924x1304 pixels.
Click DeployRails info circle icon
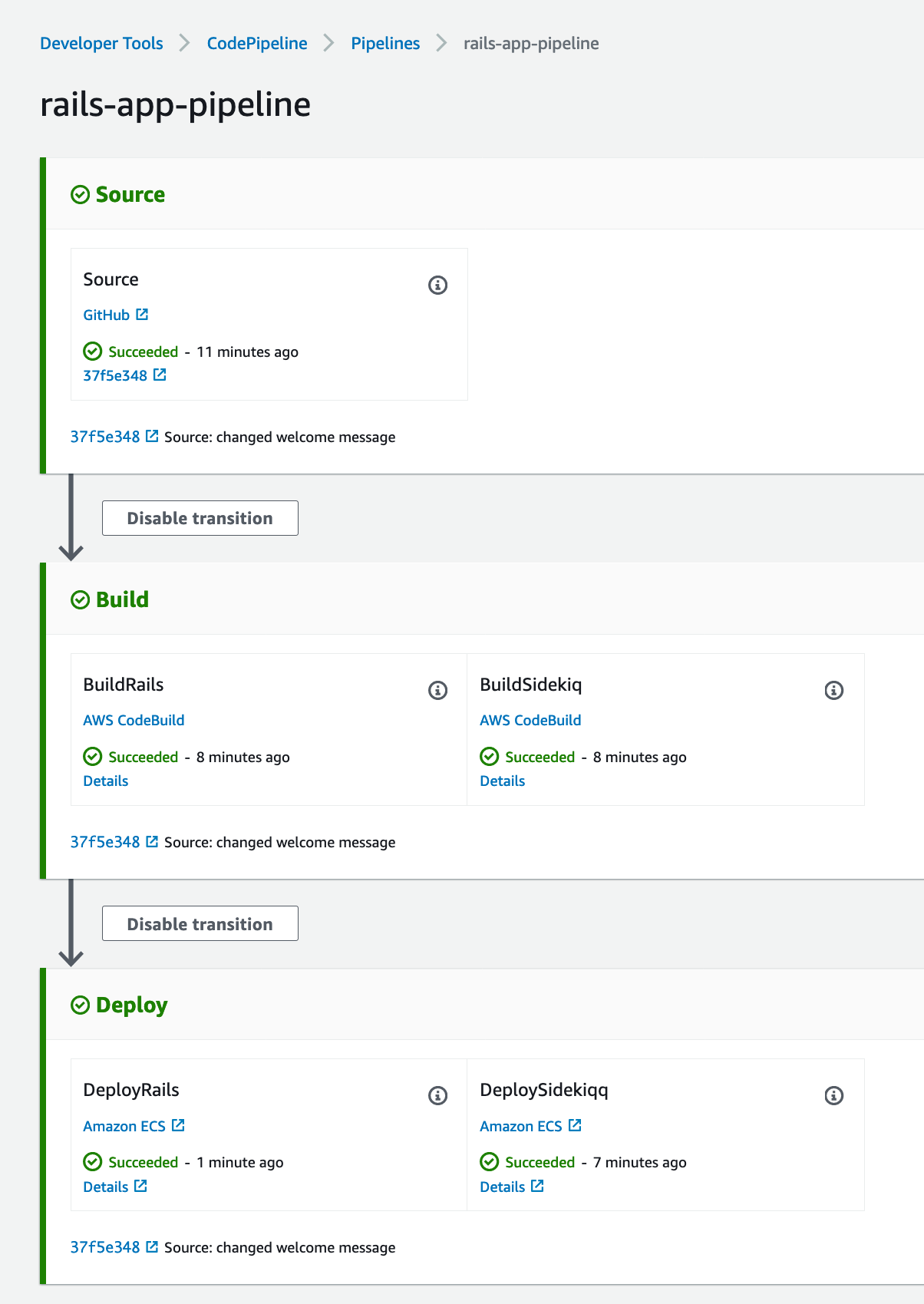click(437, 1096)
